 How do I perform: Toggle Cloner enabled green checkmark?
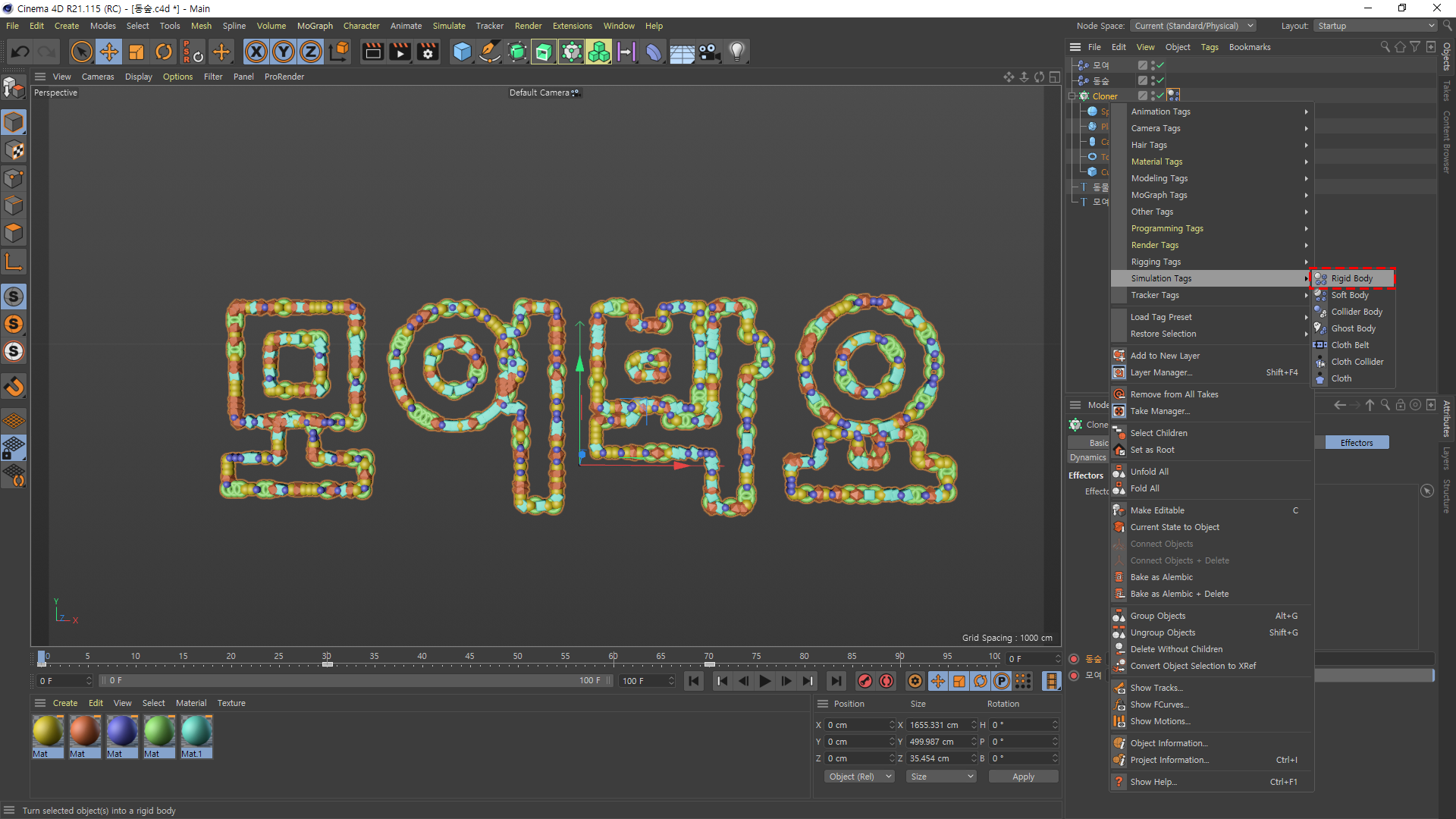tap(1160, 96)
